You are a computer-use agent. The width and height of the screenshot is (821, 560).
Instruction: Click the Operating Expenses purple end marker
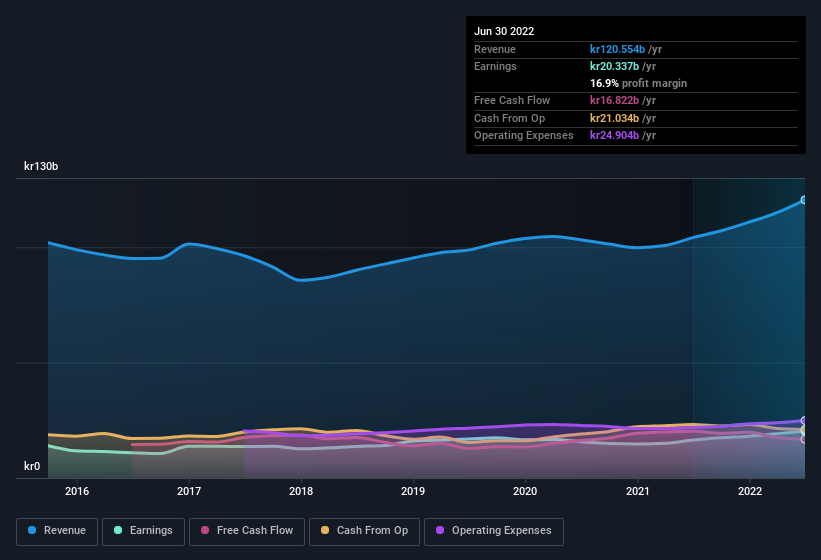[804, 421]
